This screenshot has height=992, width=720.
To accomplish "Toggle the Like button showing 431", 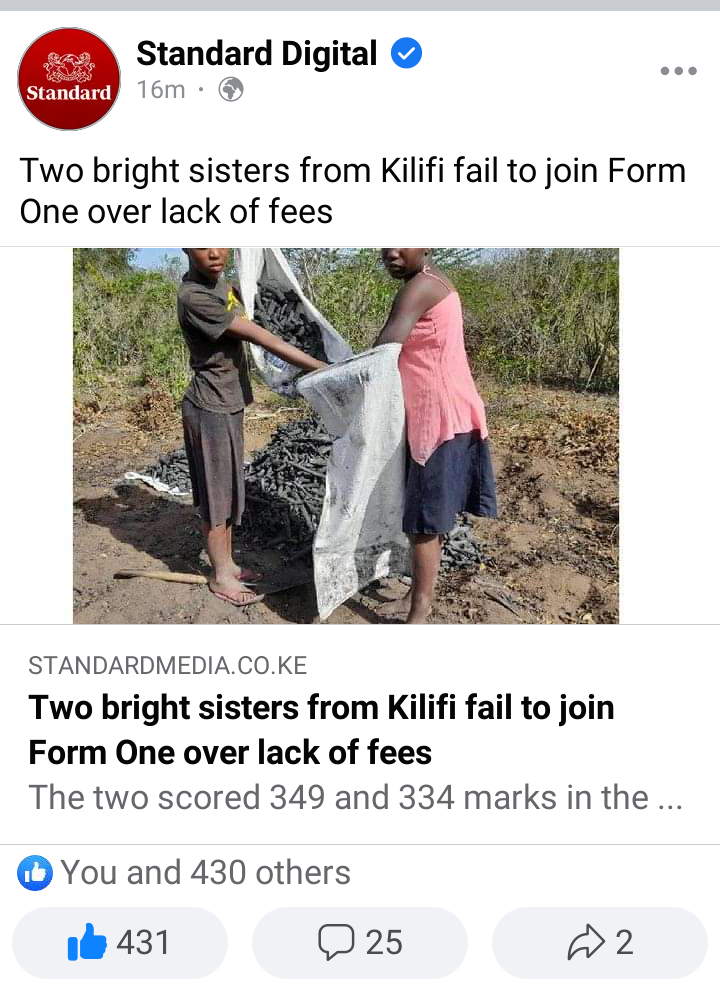I will pyautogui.click(x=120, y=943).
